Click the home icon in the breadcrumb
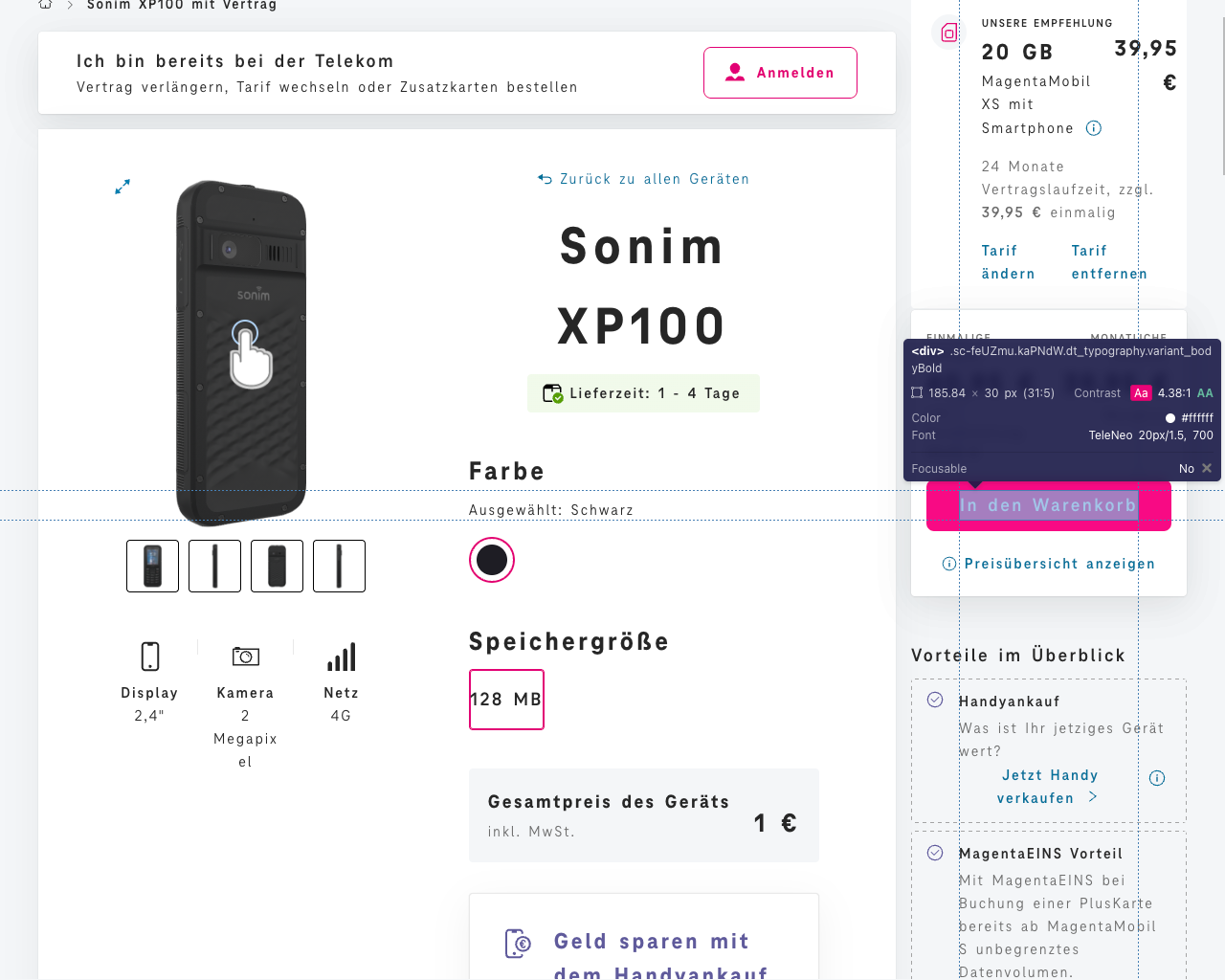This screenshot has width=1225, height=980. pyautogui.click(x=45, y=4)
